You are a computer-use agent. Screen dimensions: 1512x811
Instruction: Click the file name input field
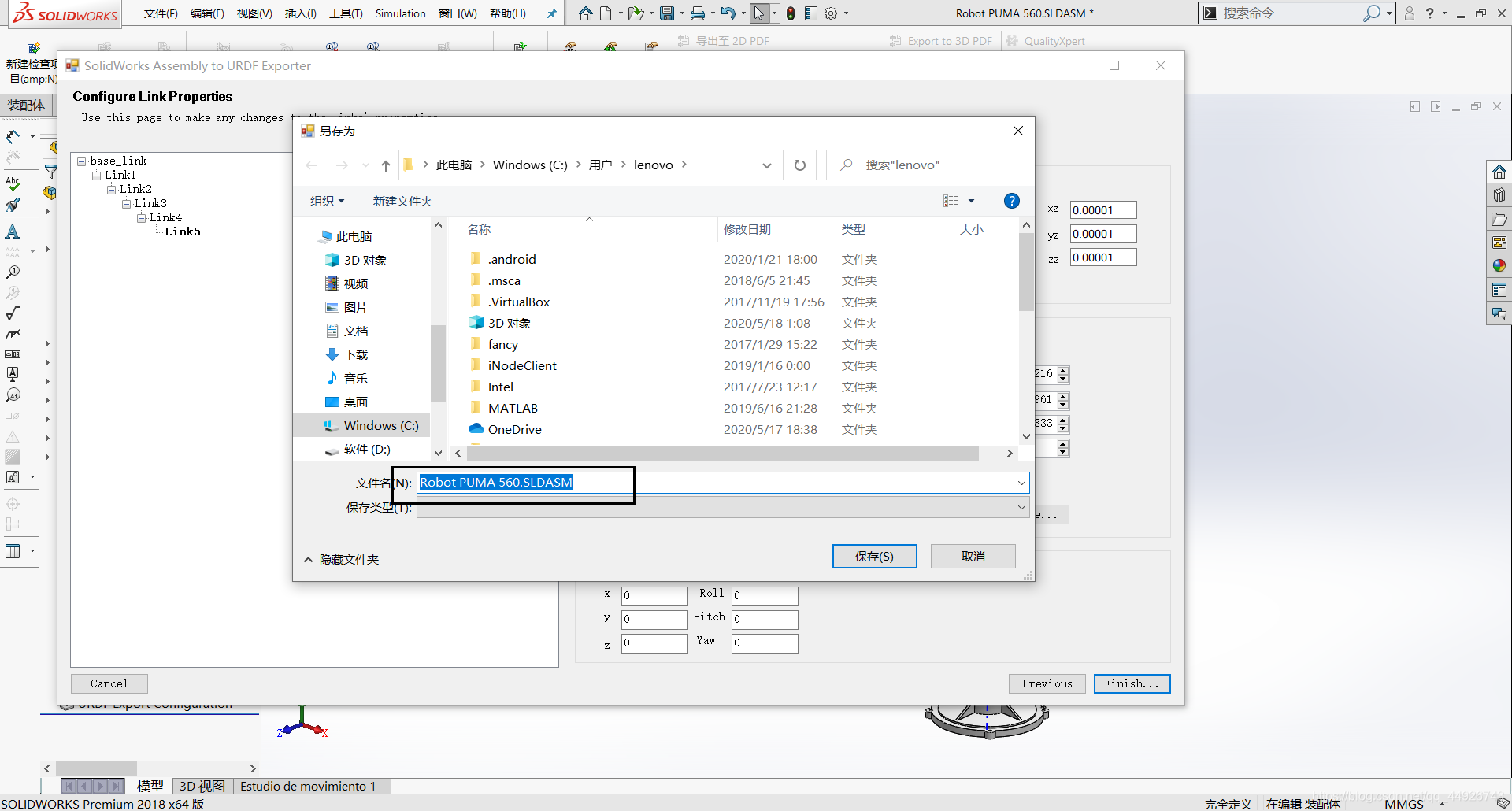[x=723, y=483]
